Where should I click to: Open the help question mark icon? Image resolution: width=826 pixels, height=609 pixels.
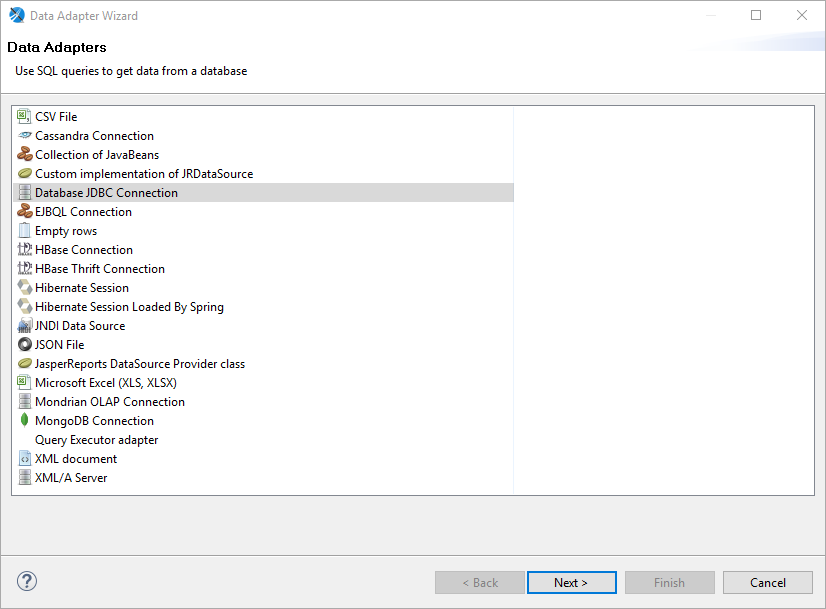pos(27,582)
